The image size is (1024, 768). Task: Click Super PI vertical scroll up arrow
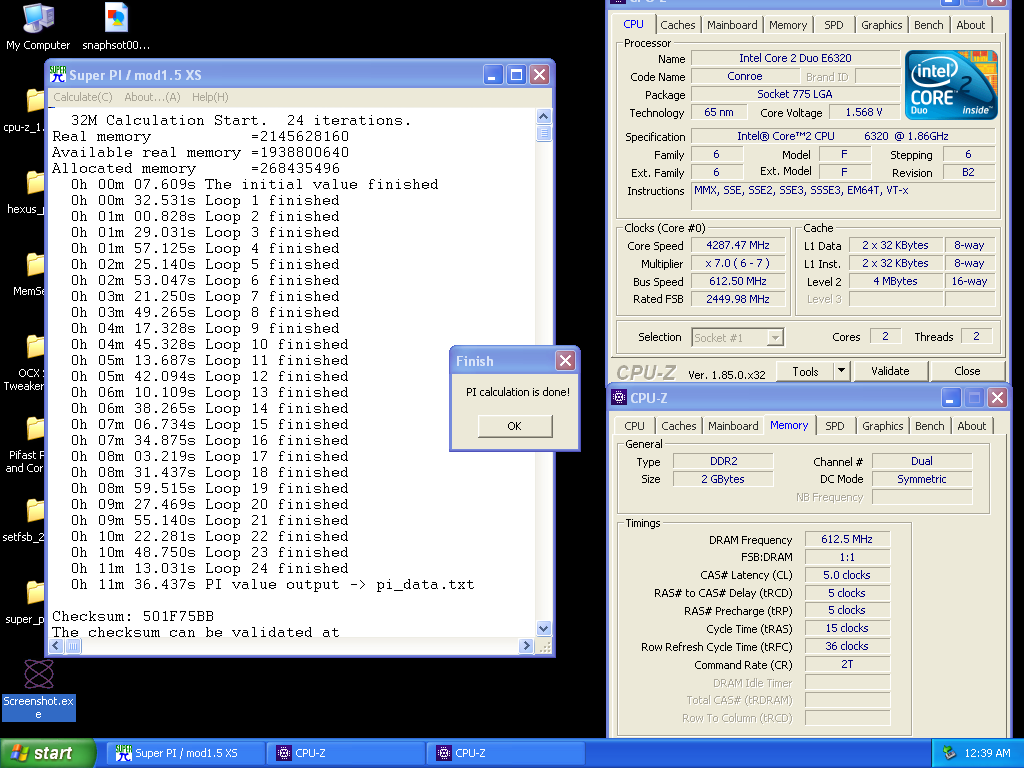[543, 117]
